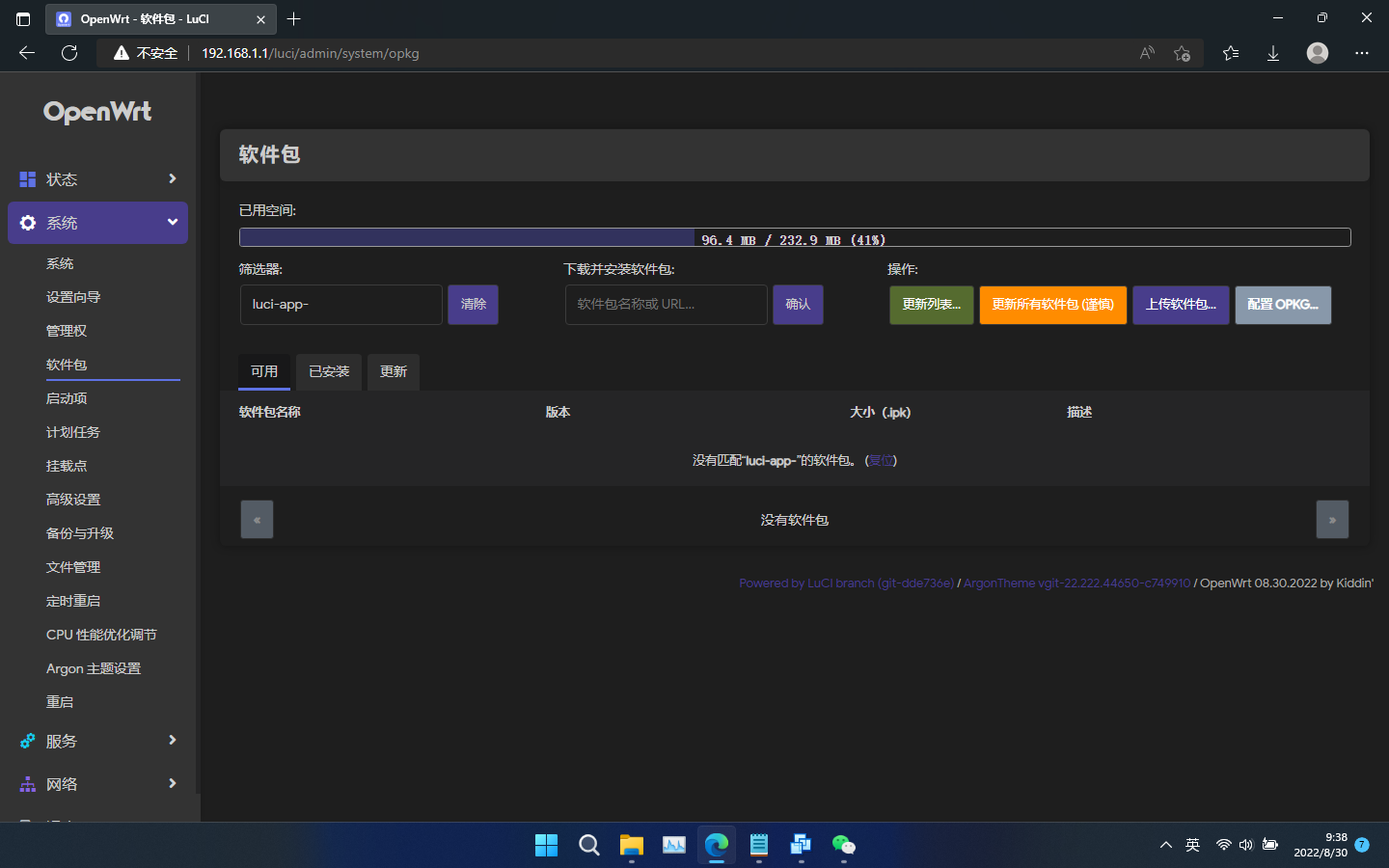This screenshot has width=1389, height=868.
Task: Collapse the 系统 menu chevron
Action: click(173, 222)
